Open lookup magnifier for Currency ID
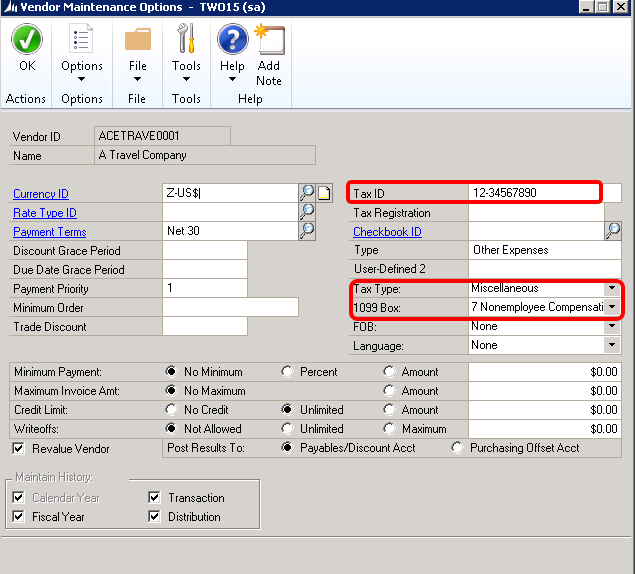 [307, 193]
